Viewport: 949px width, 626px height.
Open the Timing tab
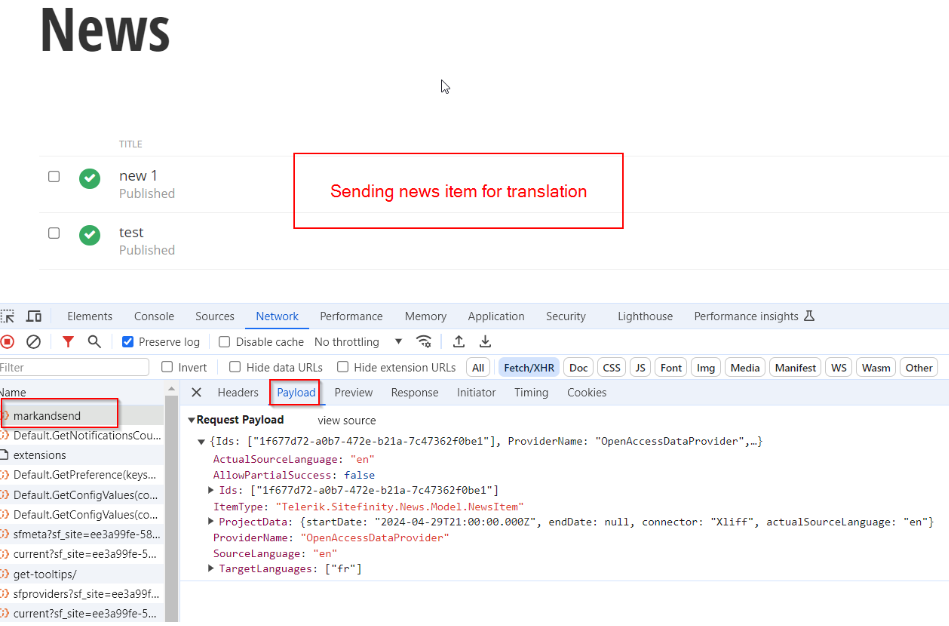(x=531, y=392)
